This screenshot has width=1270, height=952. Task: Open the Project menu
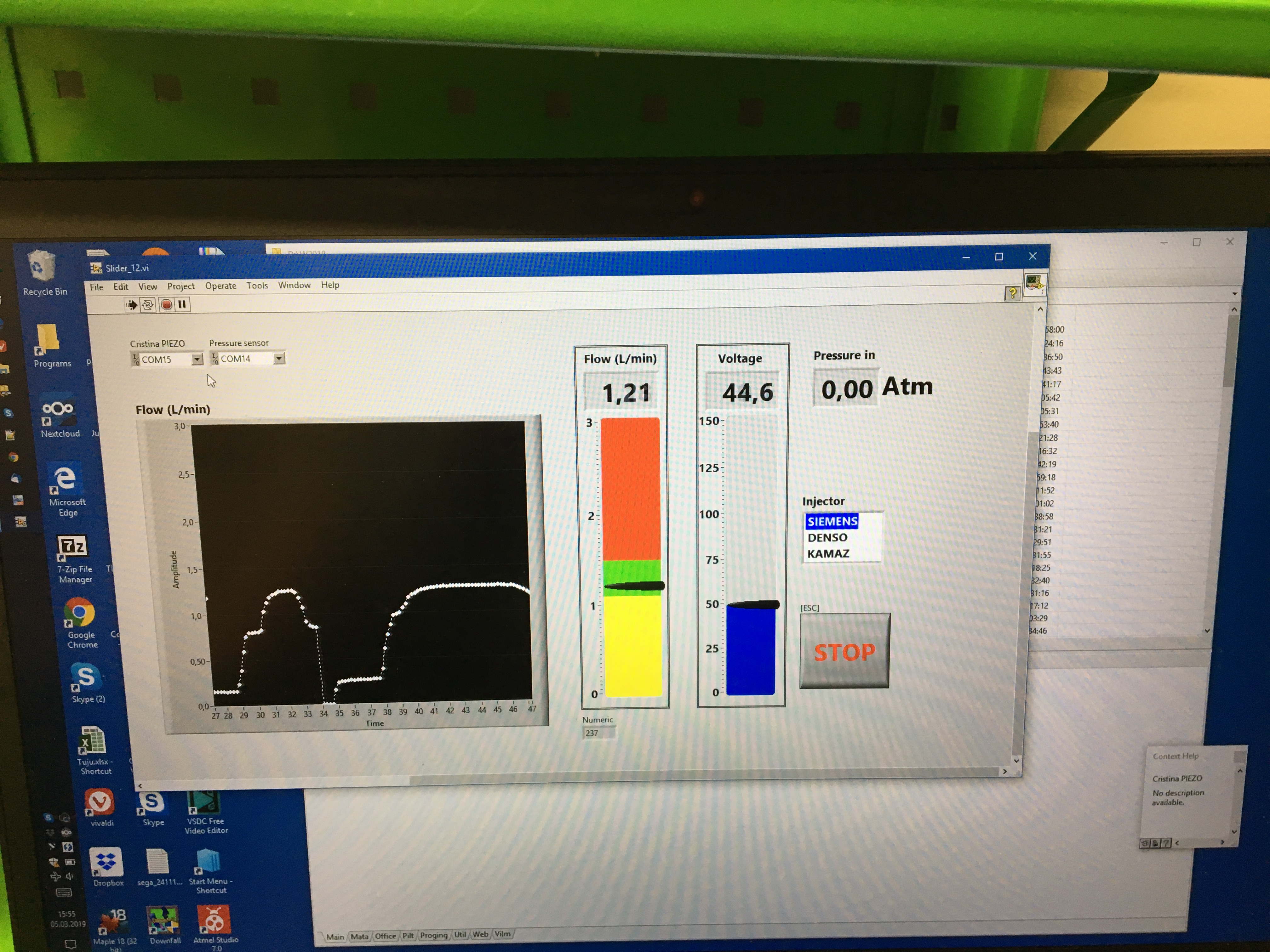coord(181,286)
